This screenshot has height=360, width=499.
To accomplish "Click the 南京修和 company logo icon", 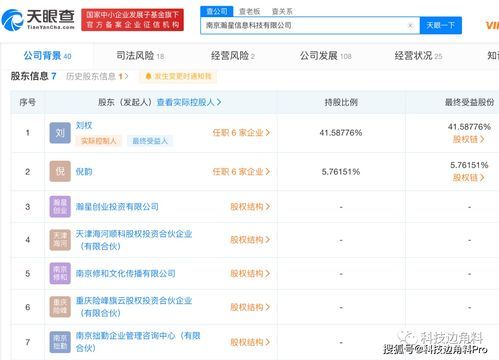I will (x=60, y=273).
